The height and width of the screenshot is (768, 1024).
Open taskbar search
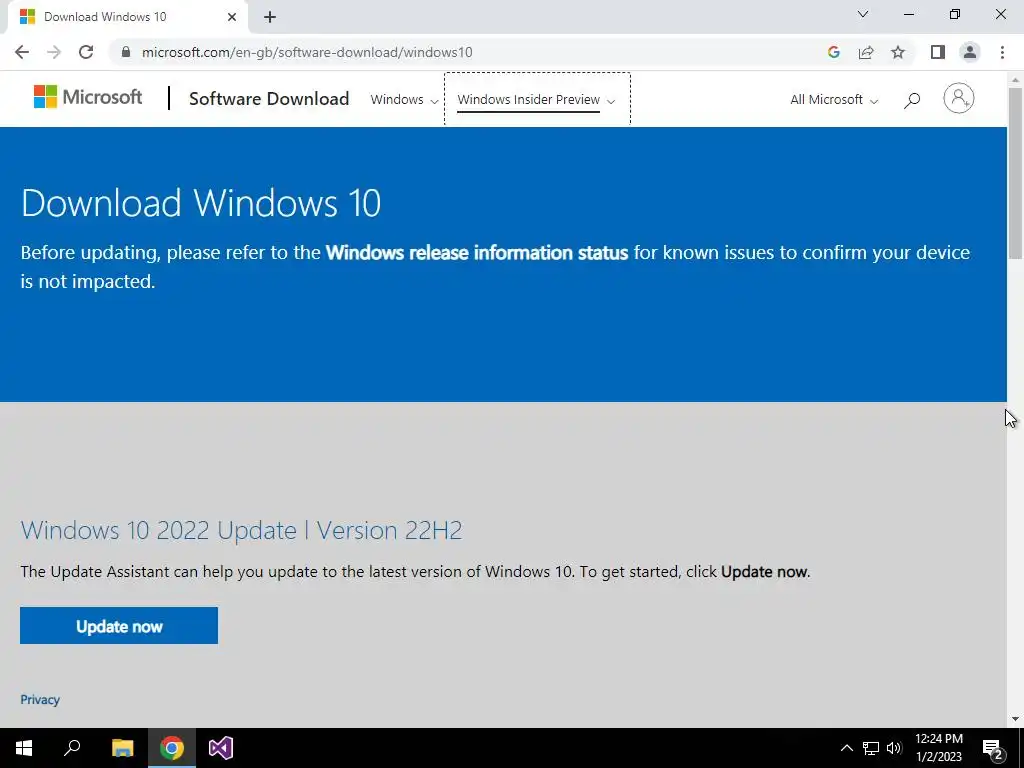tap(72, 748)
